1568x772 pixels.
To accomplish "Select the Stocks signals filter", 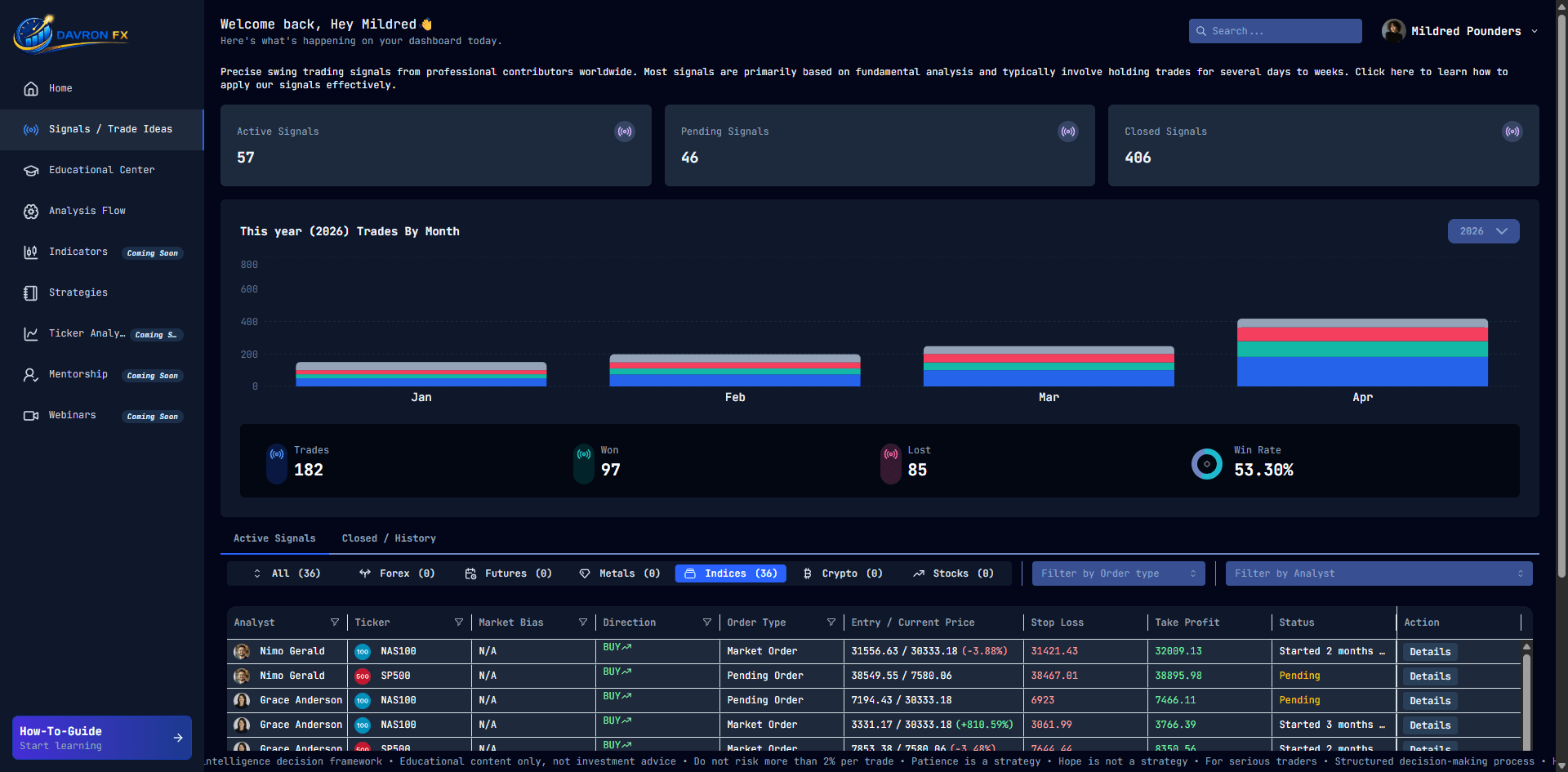I will click(x=953, y=573).
